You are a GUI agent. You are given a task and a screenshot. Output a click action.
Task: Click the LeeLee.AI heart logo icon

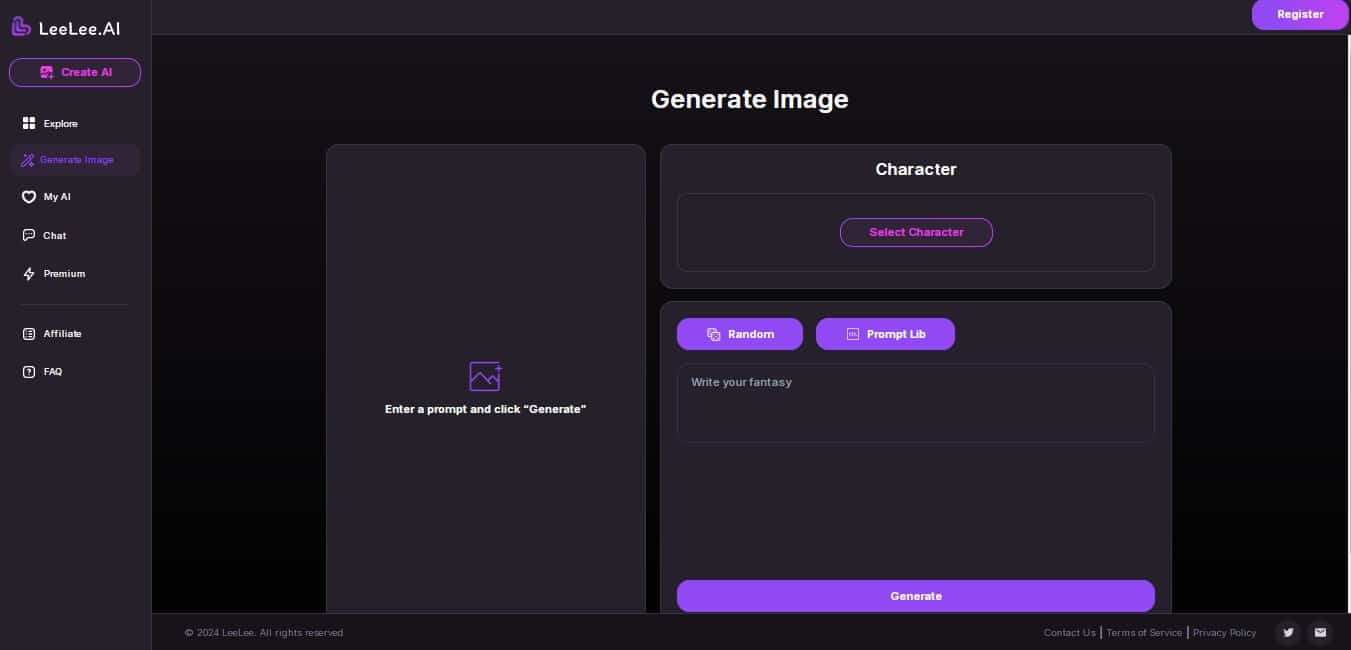21,27
